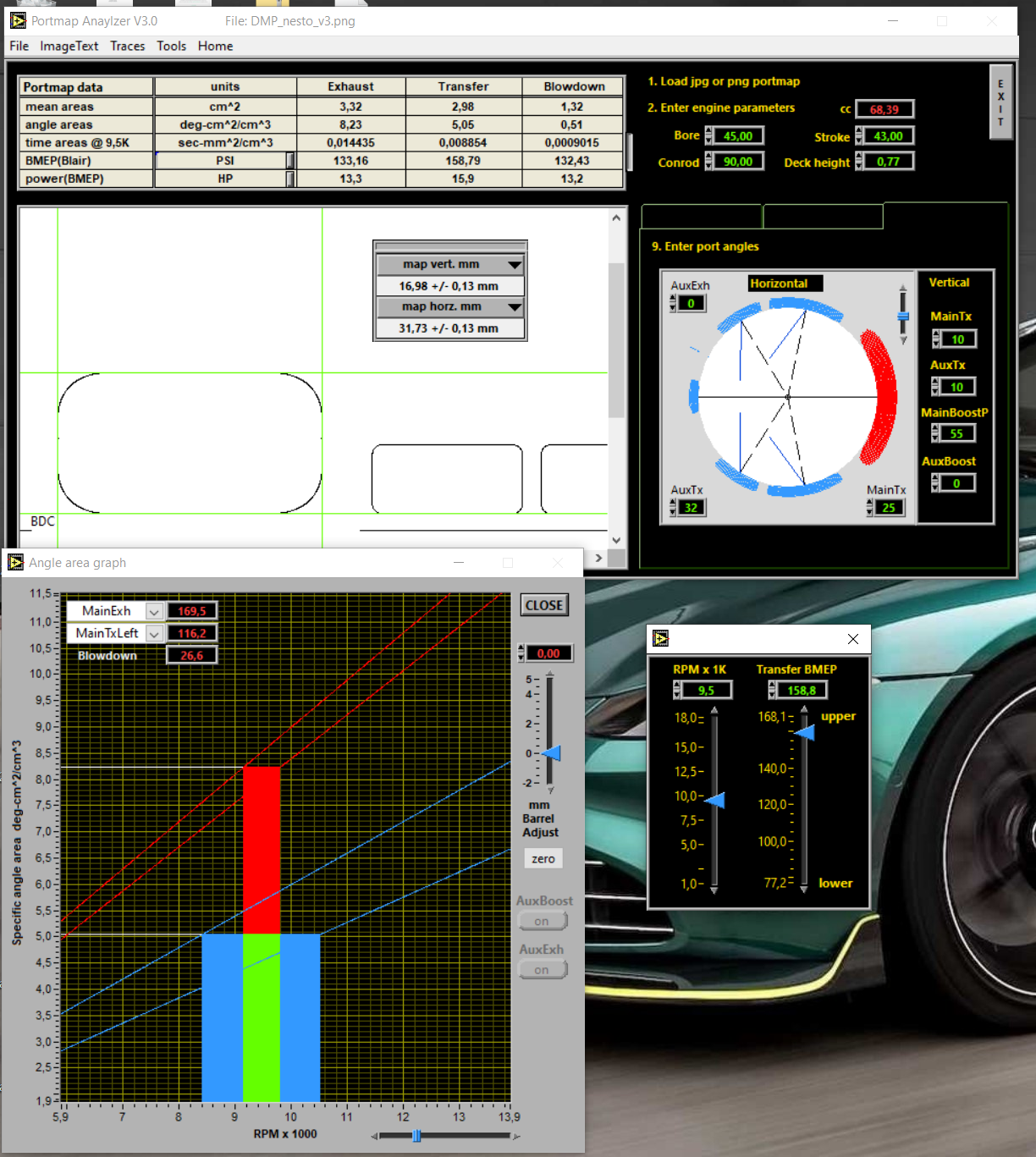Click the Angle area graph window icon

(x=16, y=562)
